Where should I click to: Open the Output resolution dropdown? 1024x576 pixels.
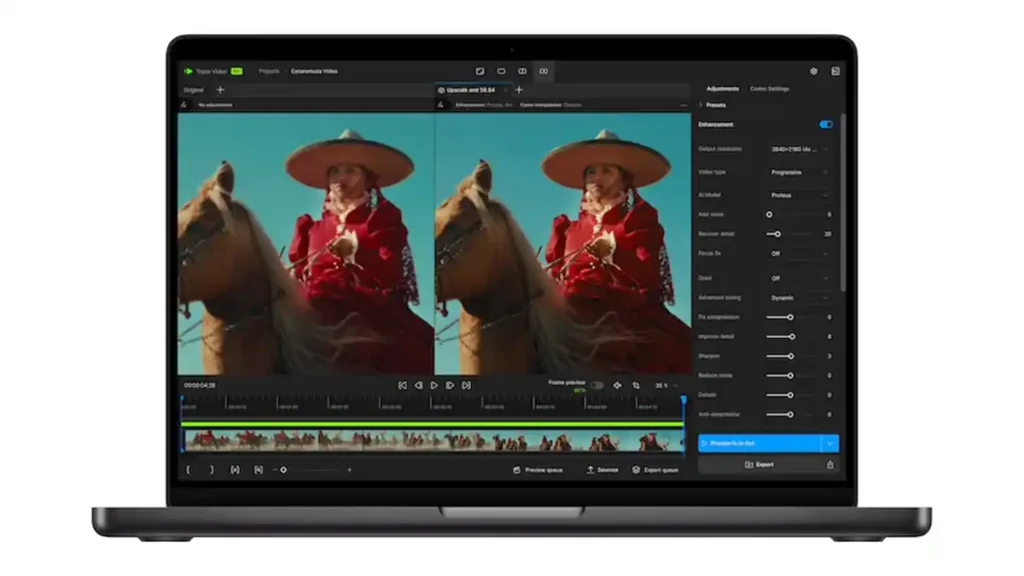tap(798, 149)
